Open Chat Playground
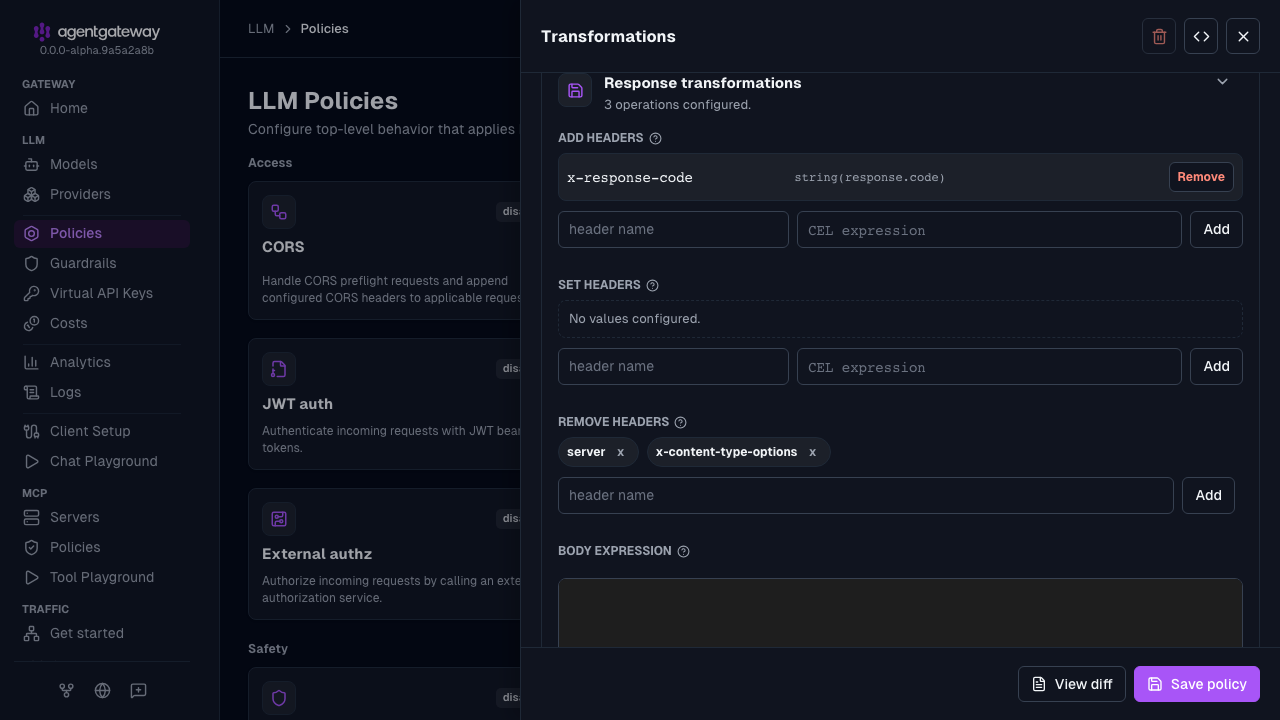 point(102,461)
